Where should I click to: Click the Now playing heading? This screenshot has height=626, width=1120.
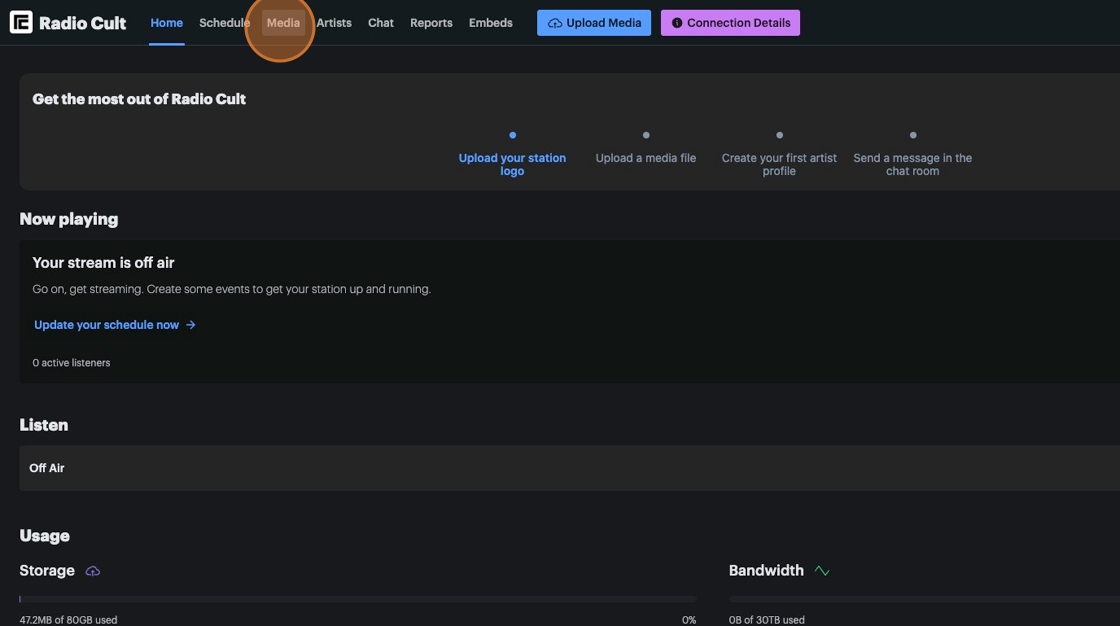(x=69, y=219)
